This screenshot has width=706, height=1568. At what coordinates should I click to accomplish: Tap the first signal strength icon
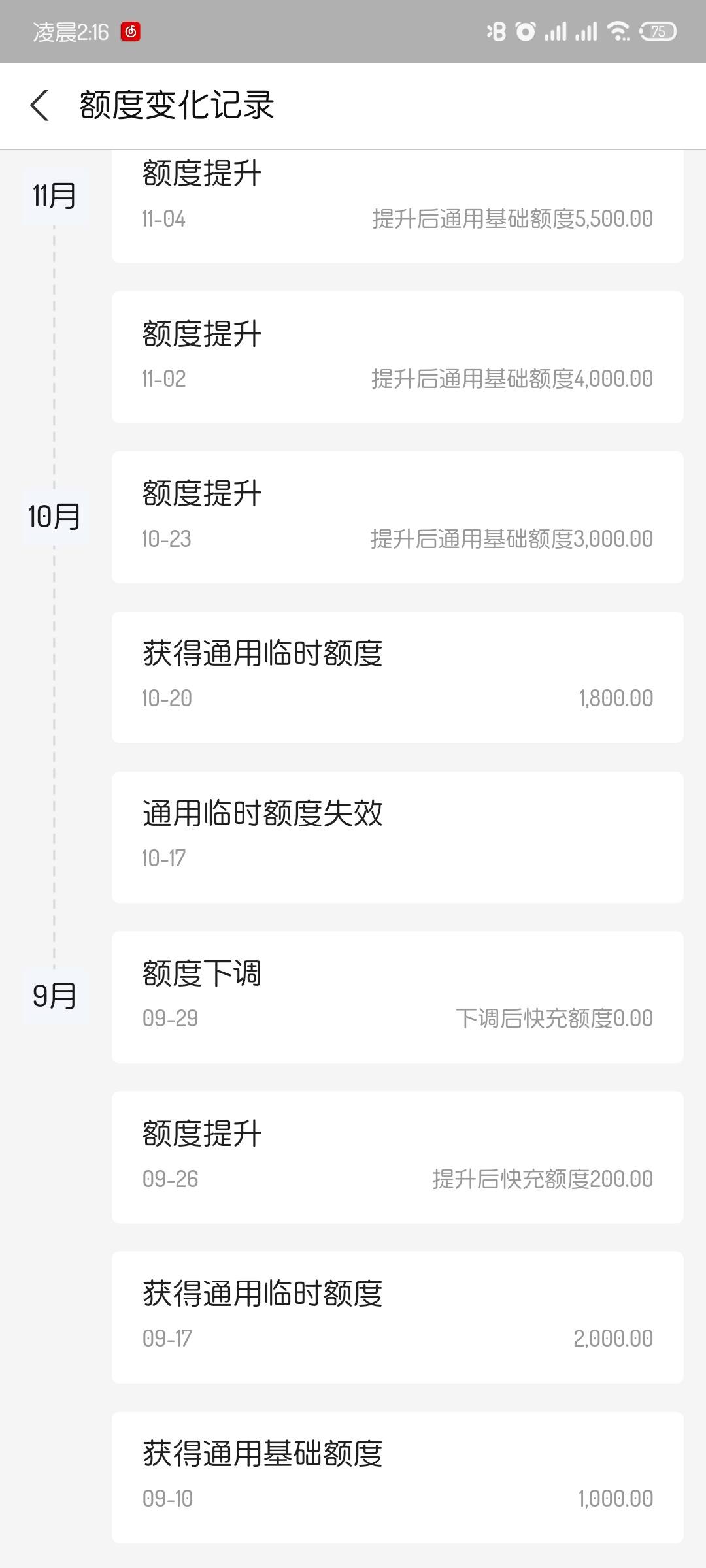[x=556, y=31]
